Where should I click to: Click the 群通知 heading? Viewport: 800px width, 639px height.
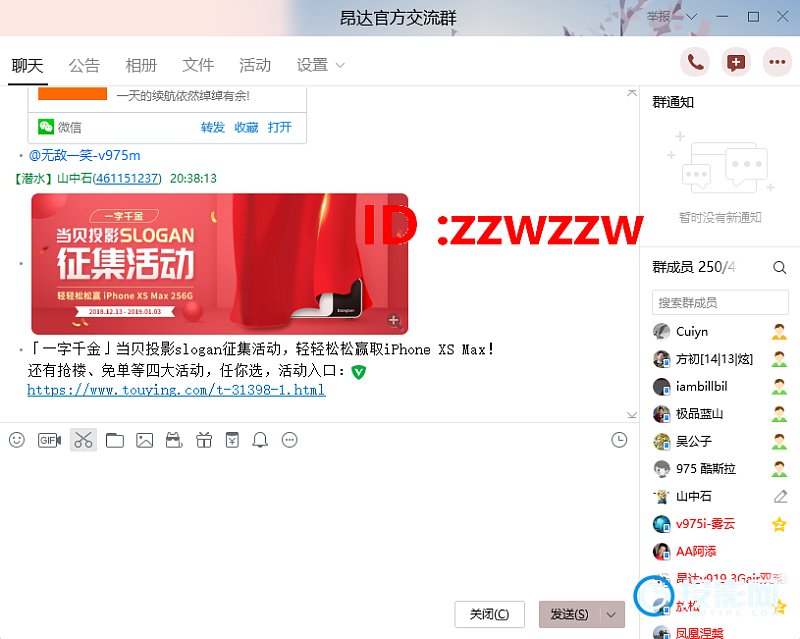(673, 103)
